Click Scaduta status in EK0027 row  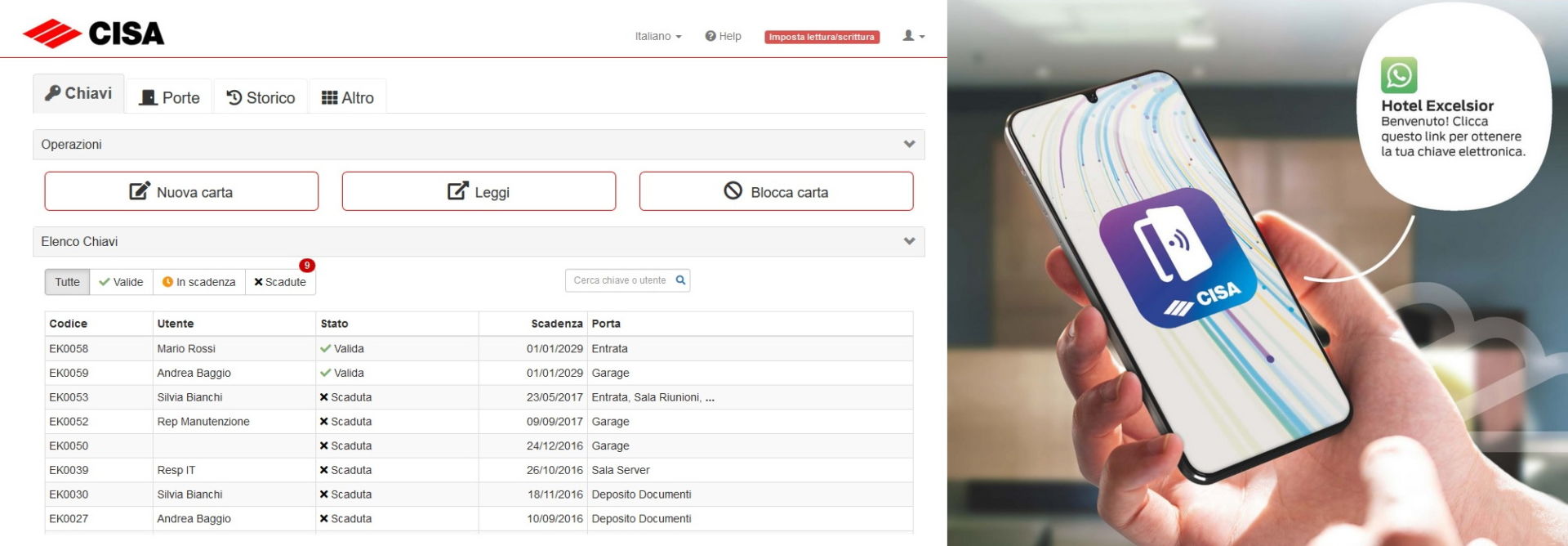(x=345, y=519)
